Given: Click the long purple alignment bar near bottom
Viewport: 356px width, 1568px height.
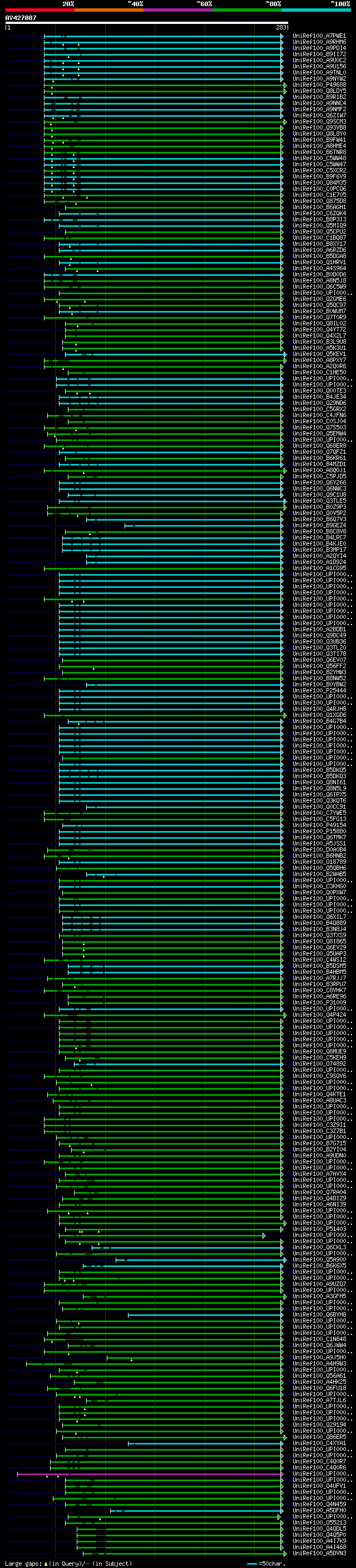Looking at the screenshot, I should click(x=150, y=1474).
